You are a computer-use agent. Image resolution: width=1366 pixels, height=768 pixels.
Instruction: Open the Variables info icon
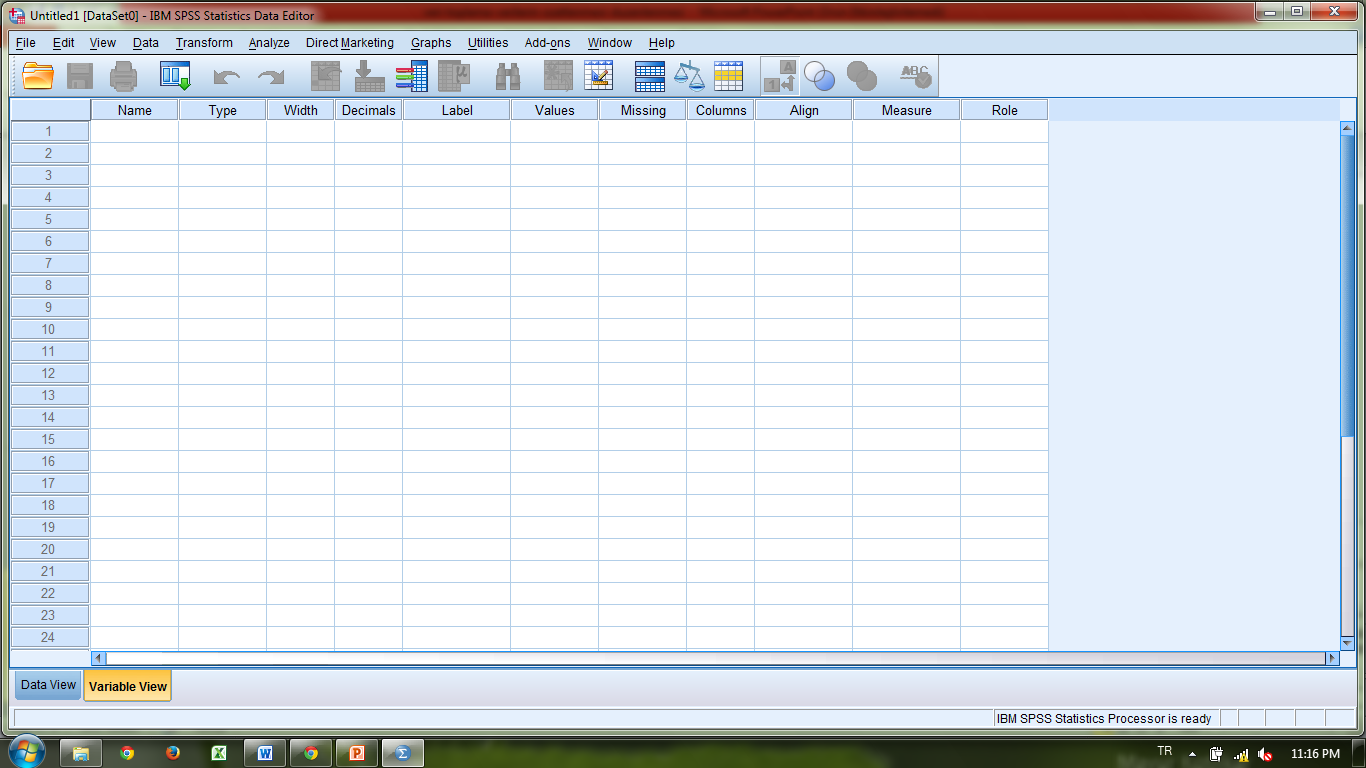411,76
